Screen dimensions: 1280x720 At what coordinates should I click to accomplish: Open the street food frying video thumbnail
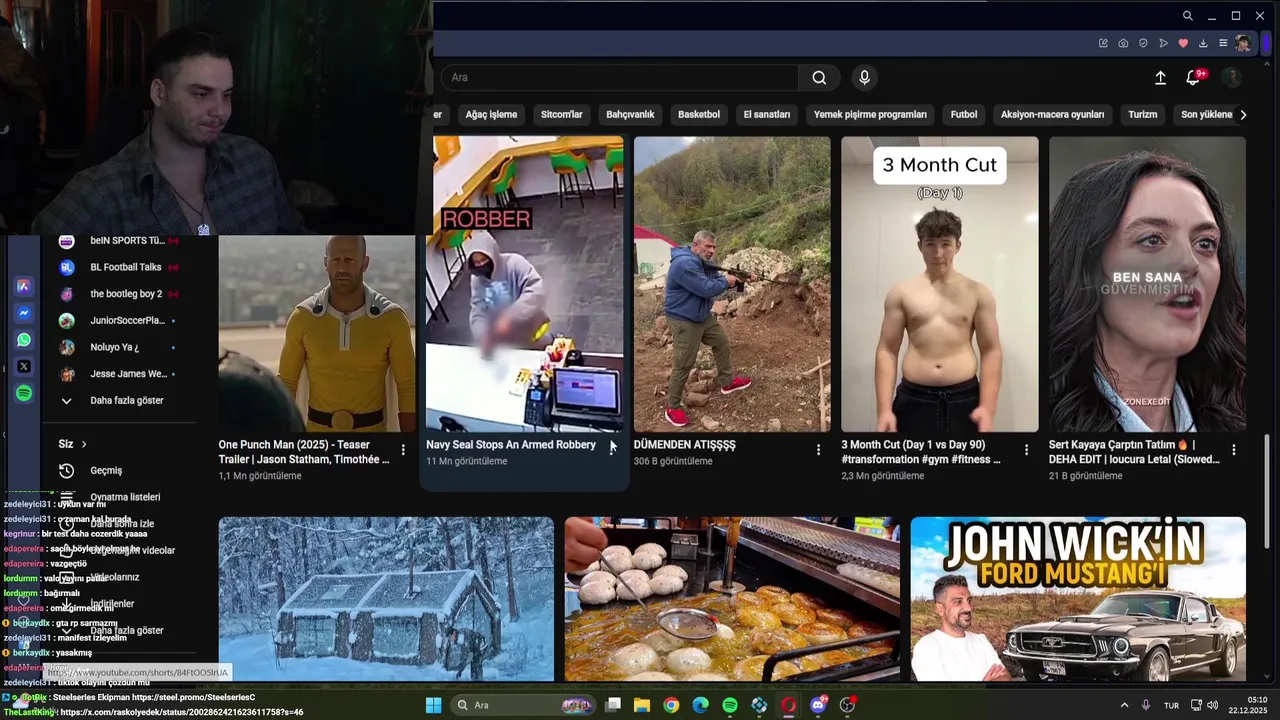point(732,599)
